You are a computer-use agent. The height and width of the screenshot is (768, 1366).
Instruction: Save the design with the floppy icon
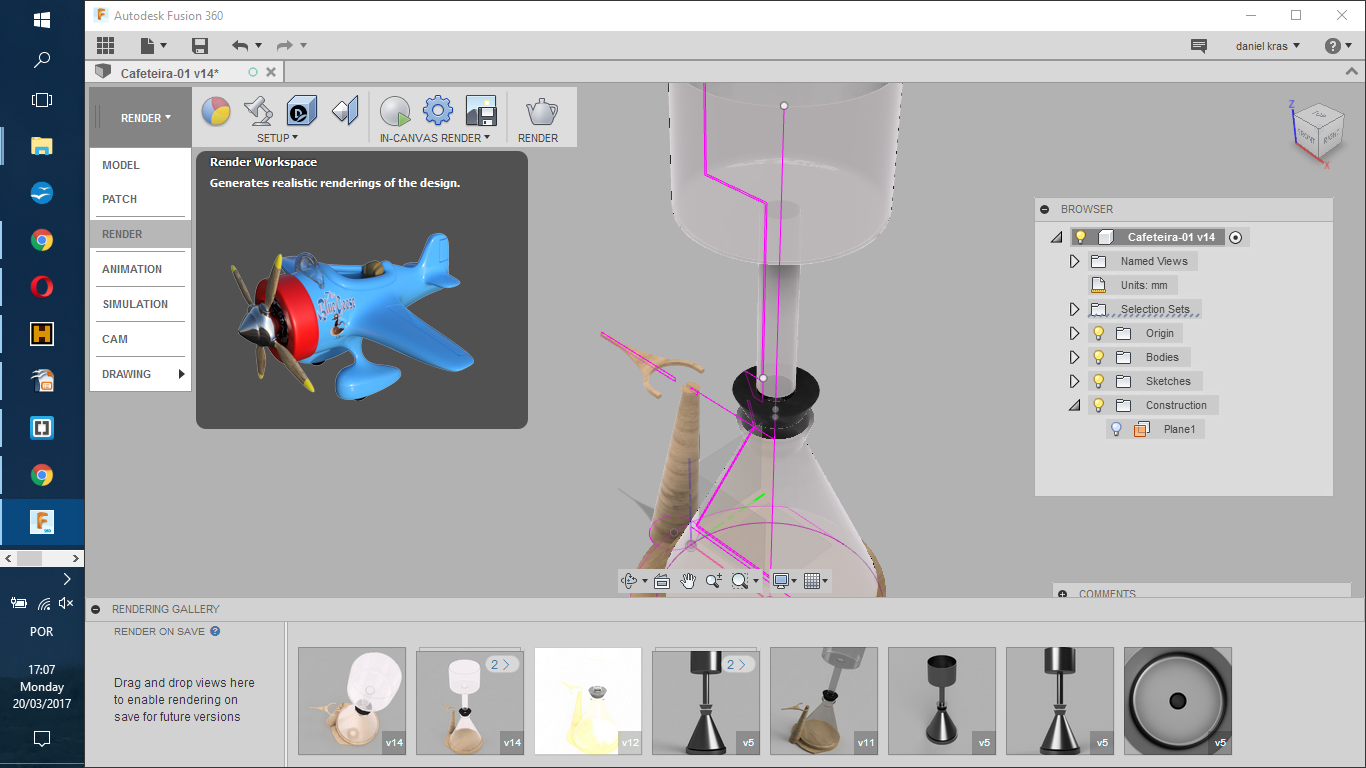pyautogui.click(x=200, y=45)
